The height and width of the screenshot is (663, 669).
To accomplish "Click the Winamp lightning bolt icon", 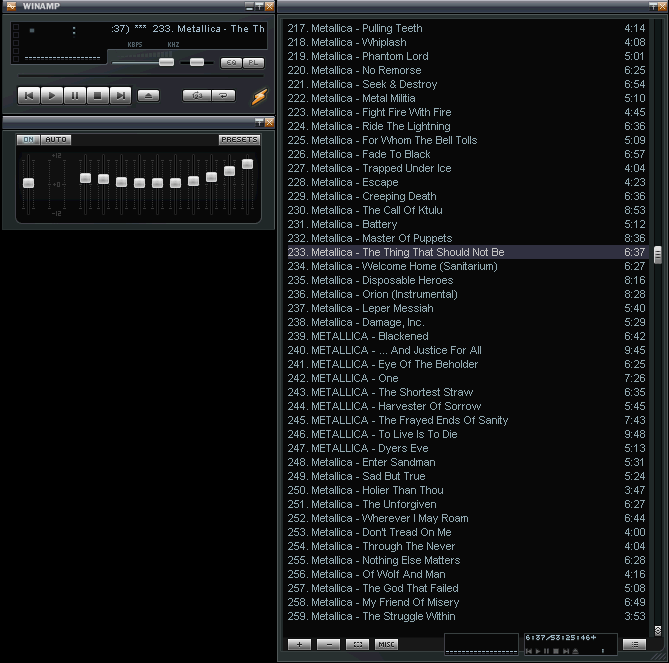I will point(259,97).
